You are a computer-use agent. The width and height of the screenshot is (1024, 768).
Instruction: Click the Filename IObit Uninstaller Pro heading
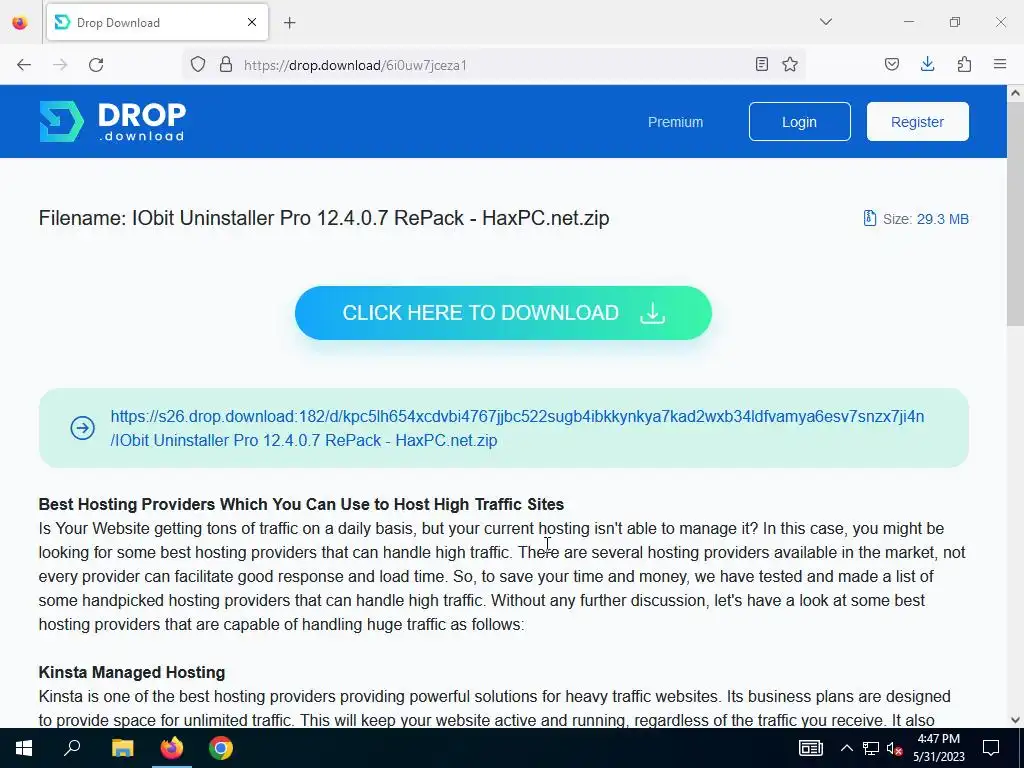pyautogui.click(x=324, y=218)
